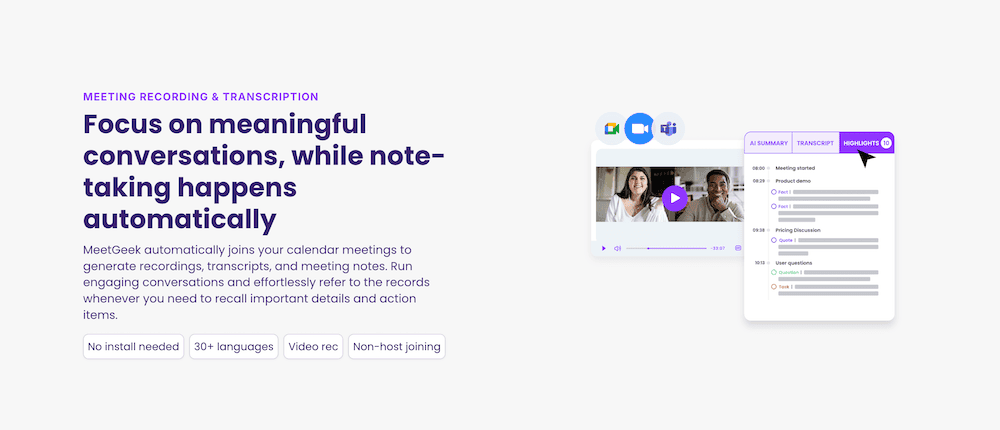Viewport: 1000px width, 430px height.
Task: Switch to the Transcript tab
Action: click(815, 143)
